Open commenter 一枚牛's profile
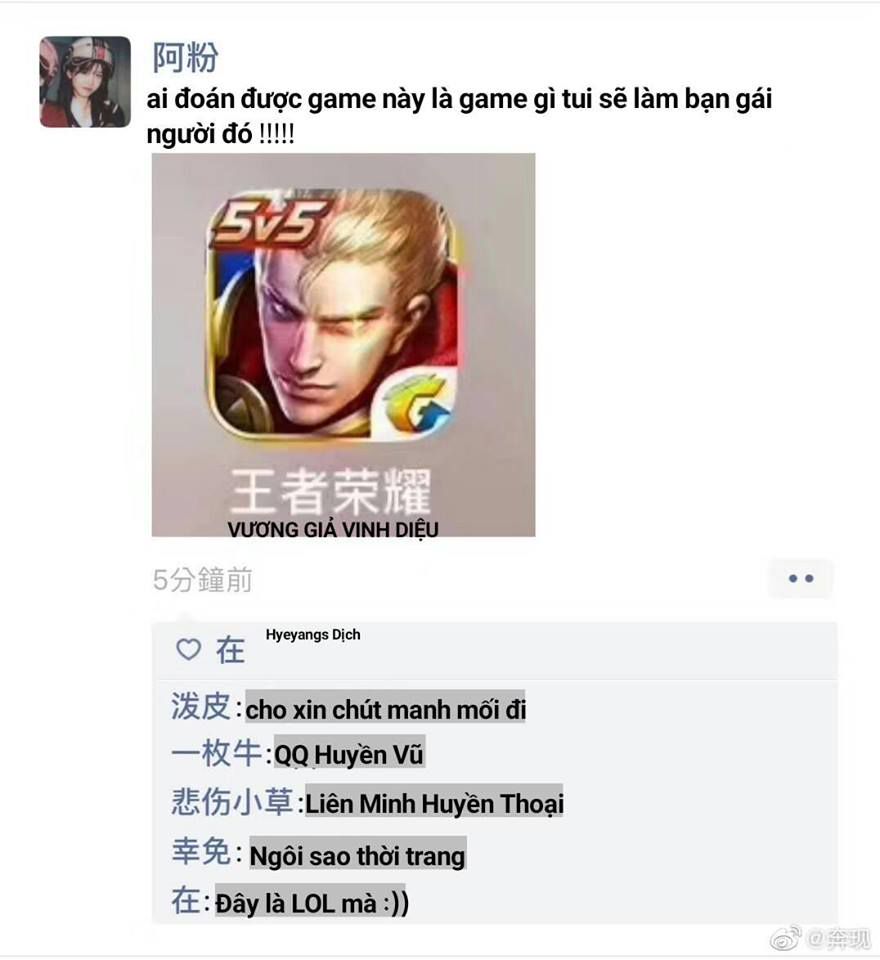Screen dimensions: 880x960 pyautogui.click(x=216, y=752)
